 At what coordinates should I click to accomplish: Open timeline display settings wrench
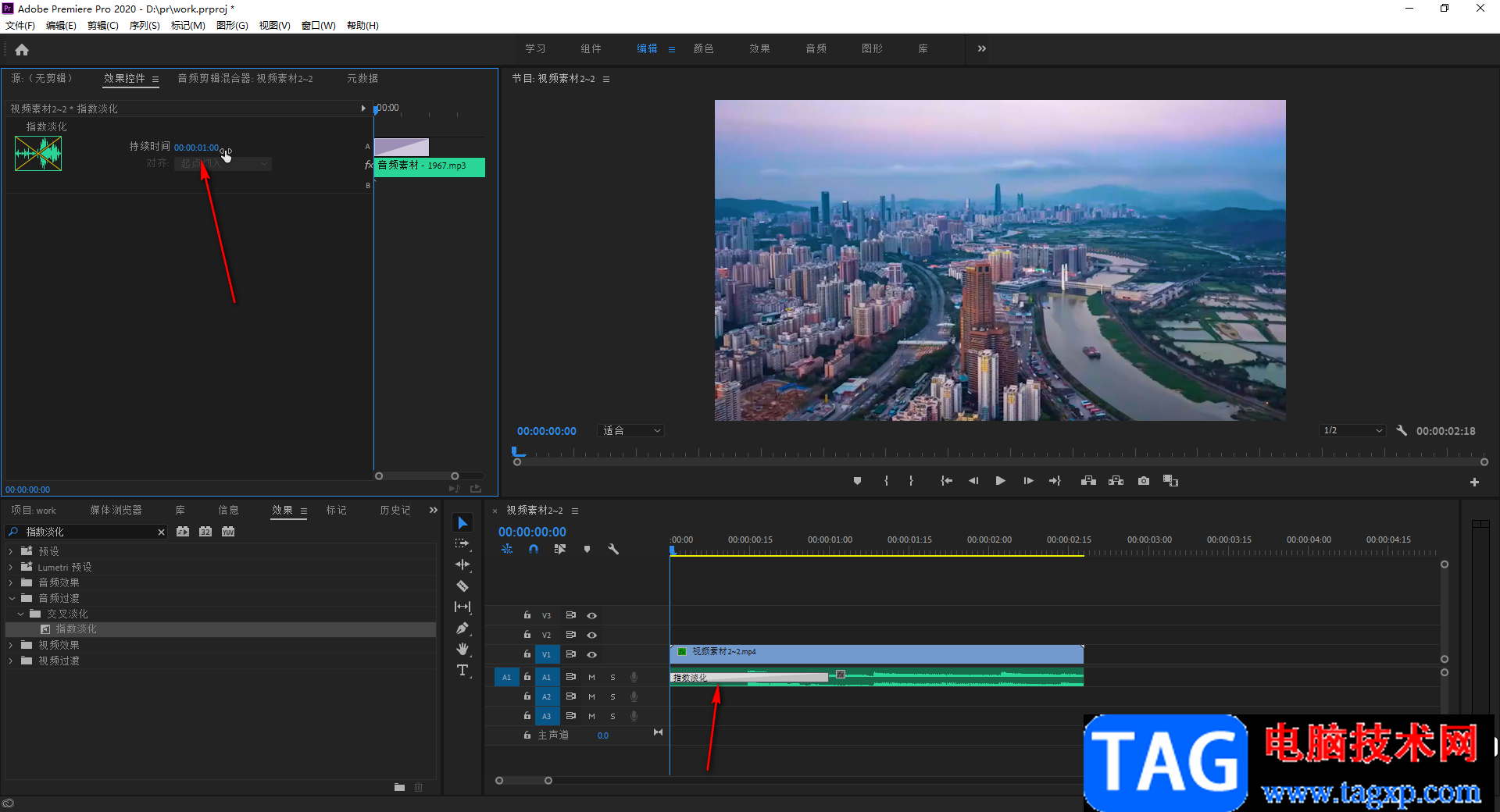tap(613, 549)
